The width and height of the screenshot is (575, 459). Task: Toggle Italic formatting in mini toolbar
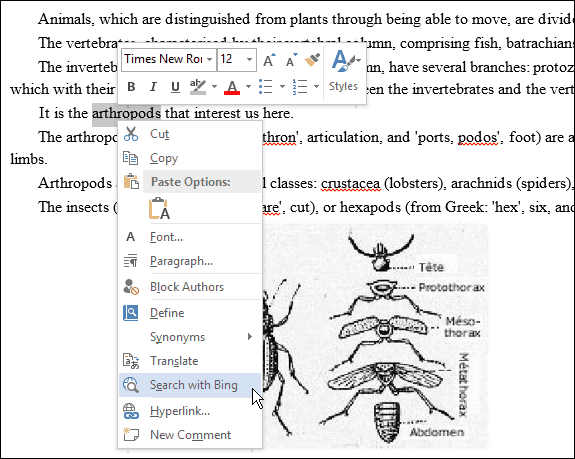pyautogui.click(x=153, y=87)
